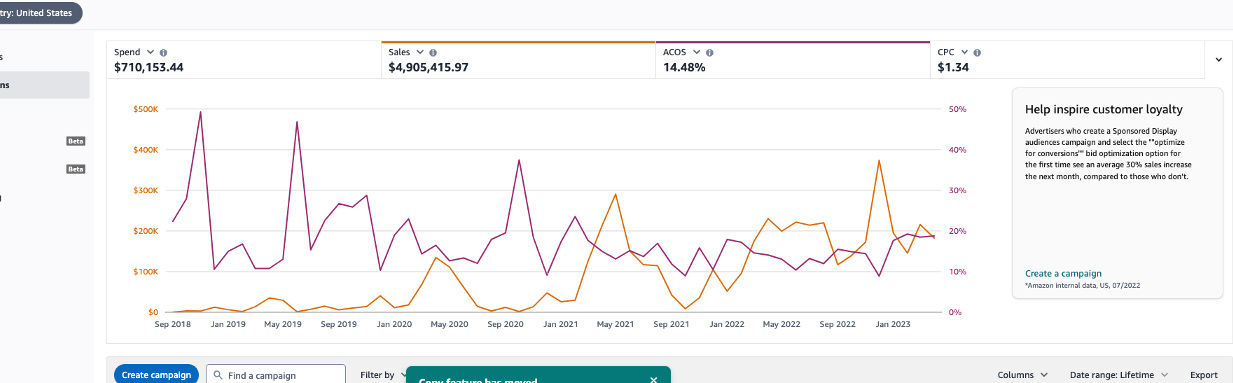The image size is (1233, 383).
Task: Click the Sep 2018 x-axis label
Action: [x=172, y=325]
